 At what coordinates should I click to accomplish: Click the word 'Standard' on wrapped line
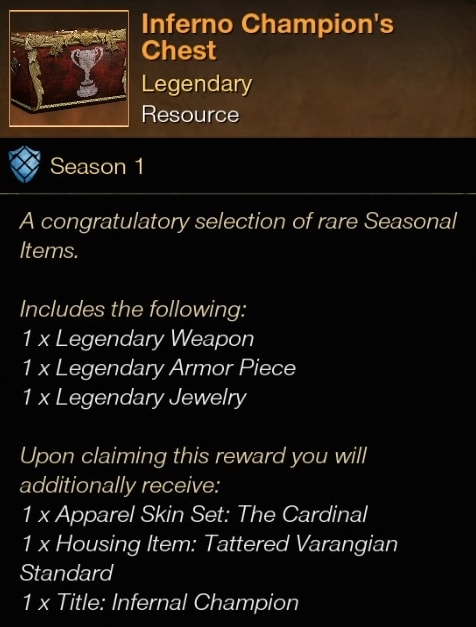point(66,573)
